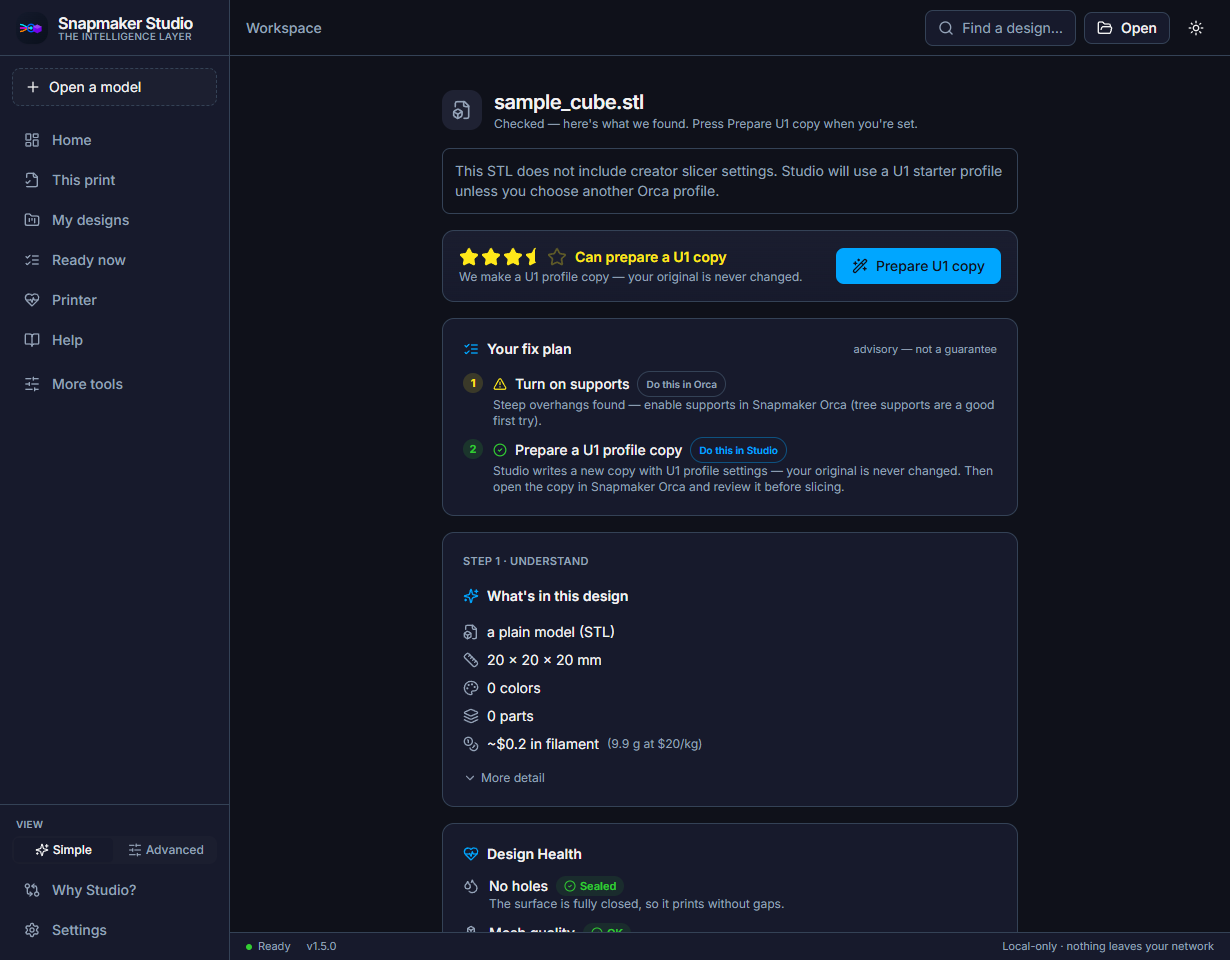Switch the view to Advanced
This screenshot has height=960, width=1230.
(166, 850)
